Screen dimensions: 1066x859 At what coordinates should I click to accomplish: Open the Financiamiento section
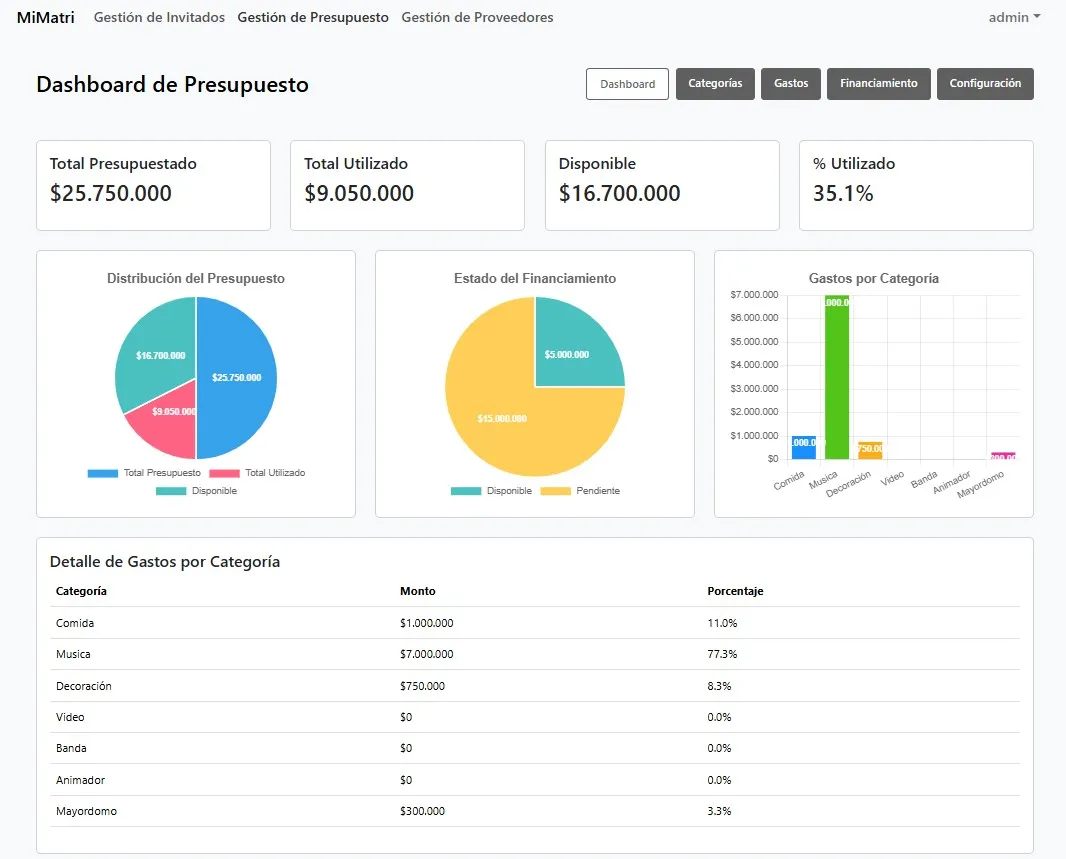tap(878, 84)
